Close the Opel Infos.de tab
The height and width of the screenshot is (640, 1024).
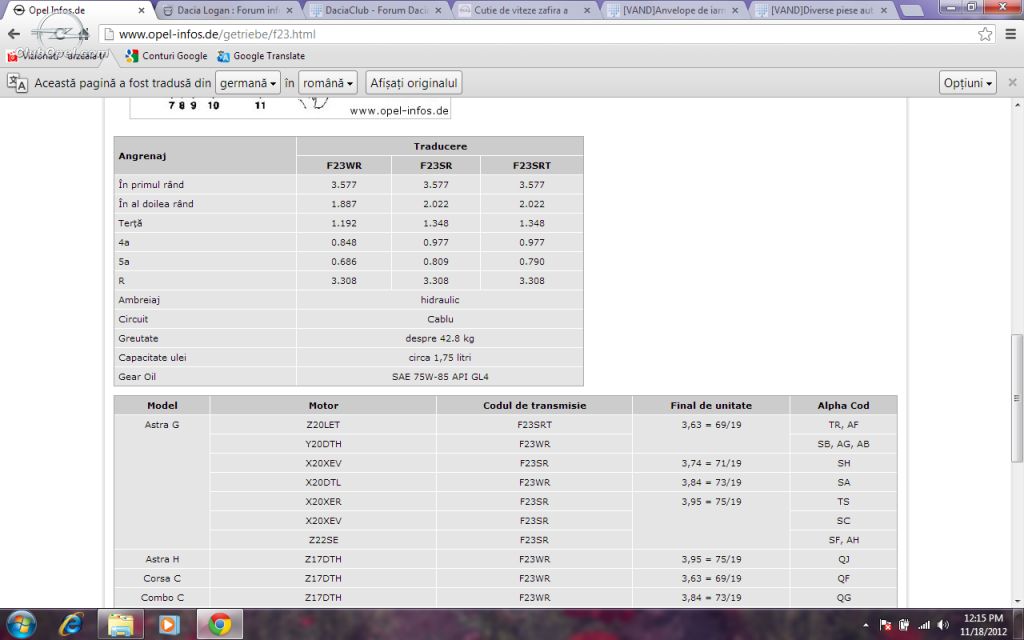(x=142, y=10)
